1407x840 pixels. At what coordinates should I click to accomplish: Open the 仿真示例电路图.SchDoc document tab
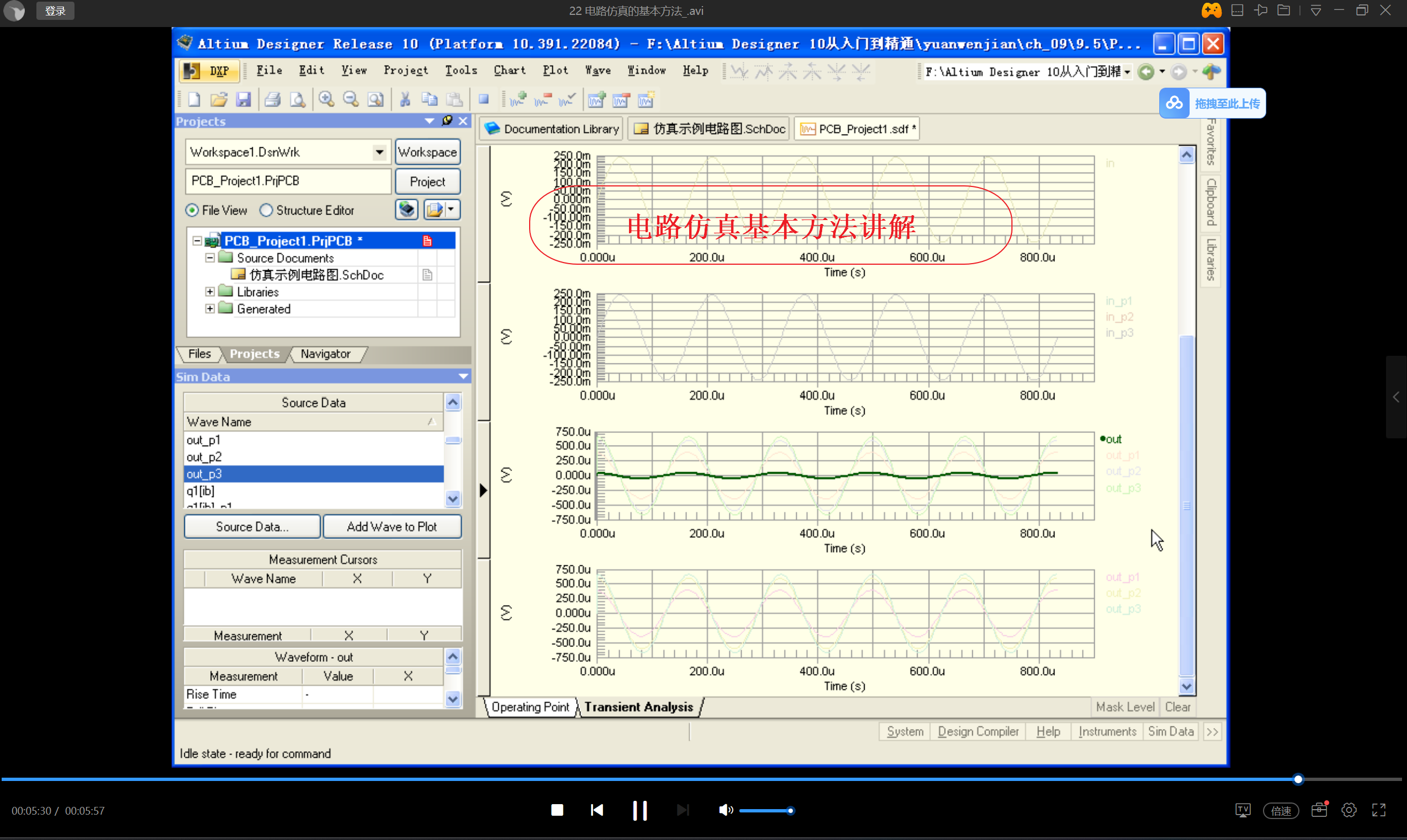pyautogui.click(x=710, y=129)
